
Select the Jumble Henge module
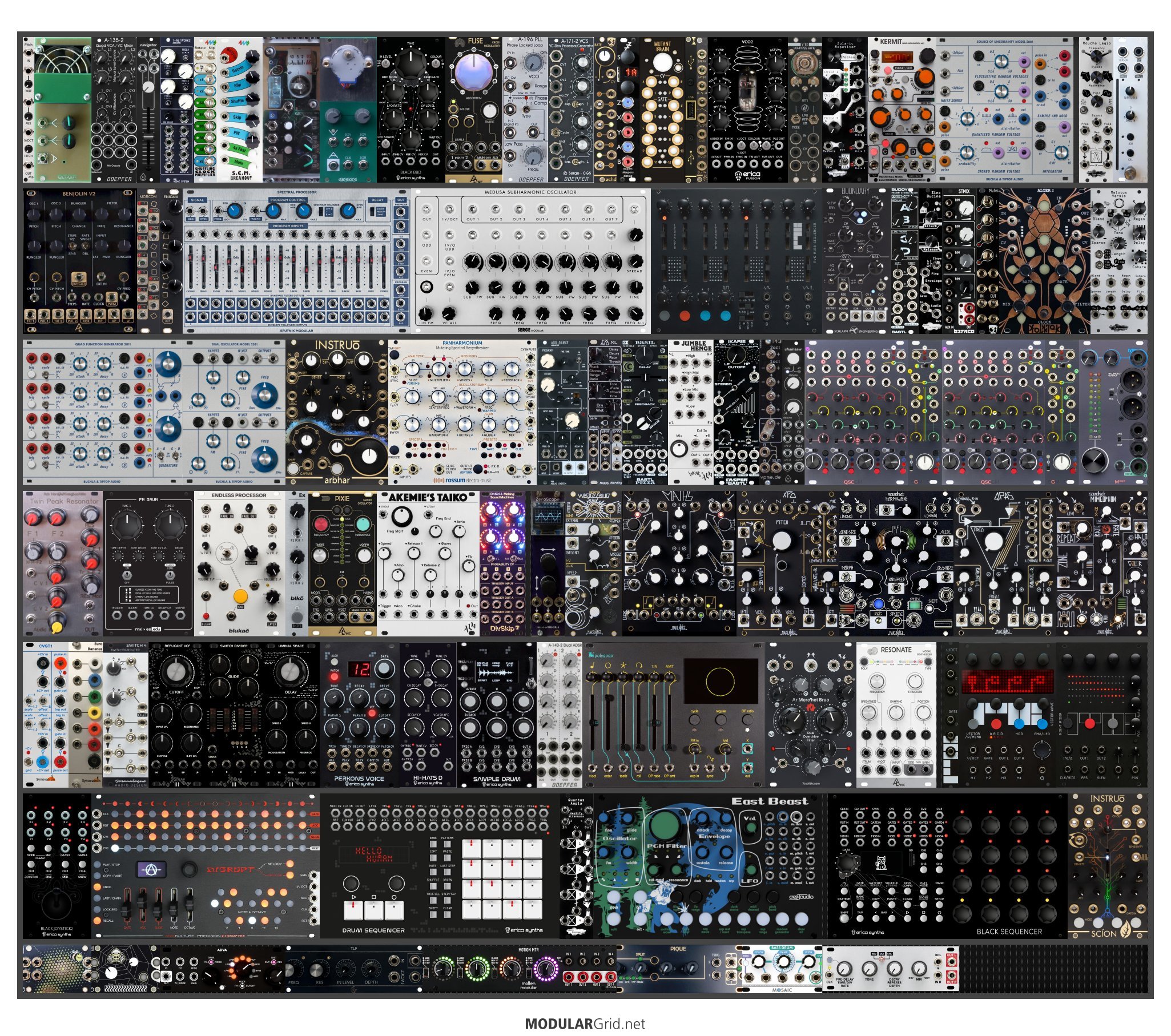691,412
